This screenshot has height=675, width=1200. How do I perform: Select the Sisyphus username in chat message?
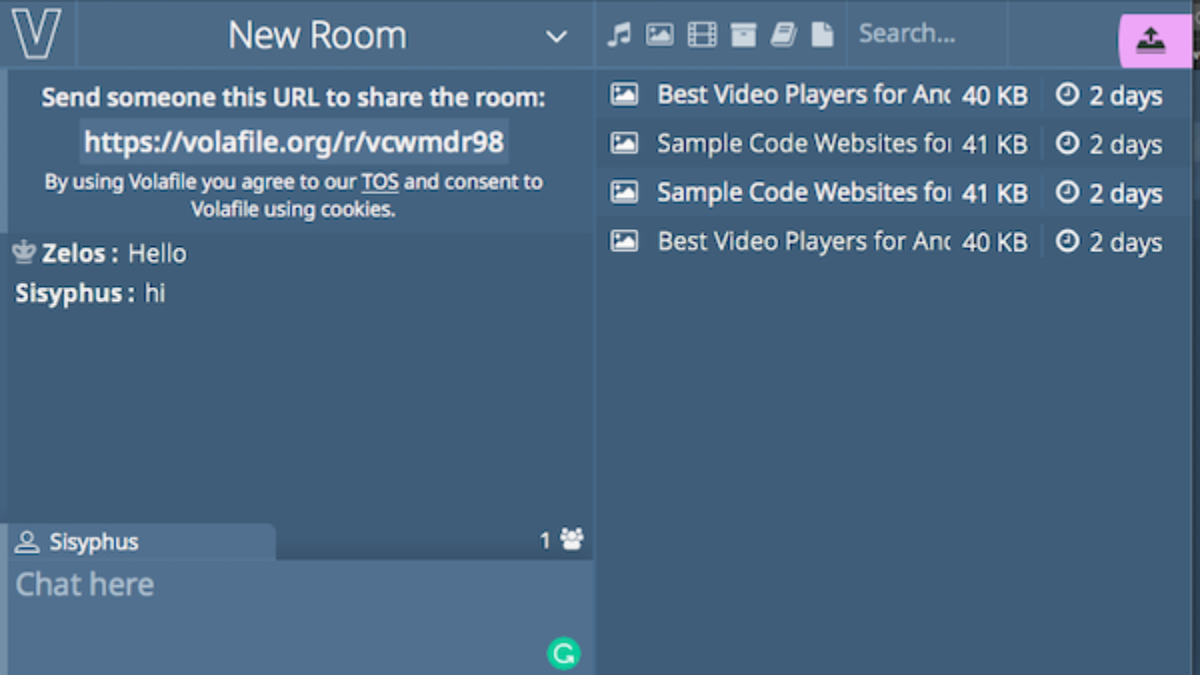point(68,294)
